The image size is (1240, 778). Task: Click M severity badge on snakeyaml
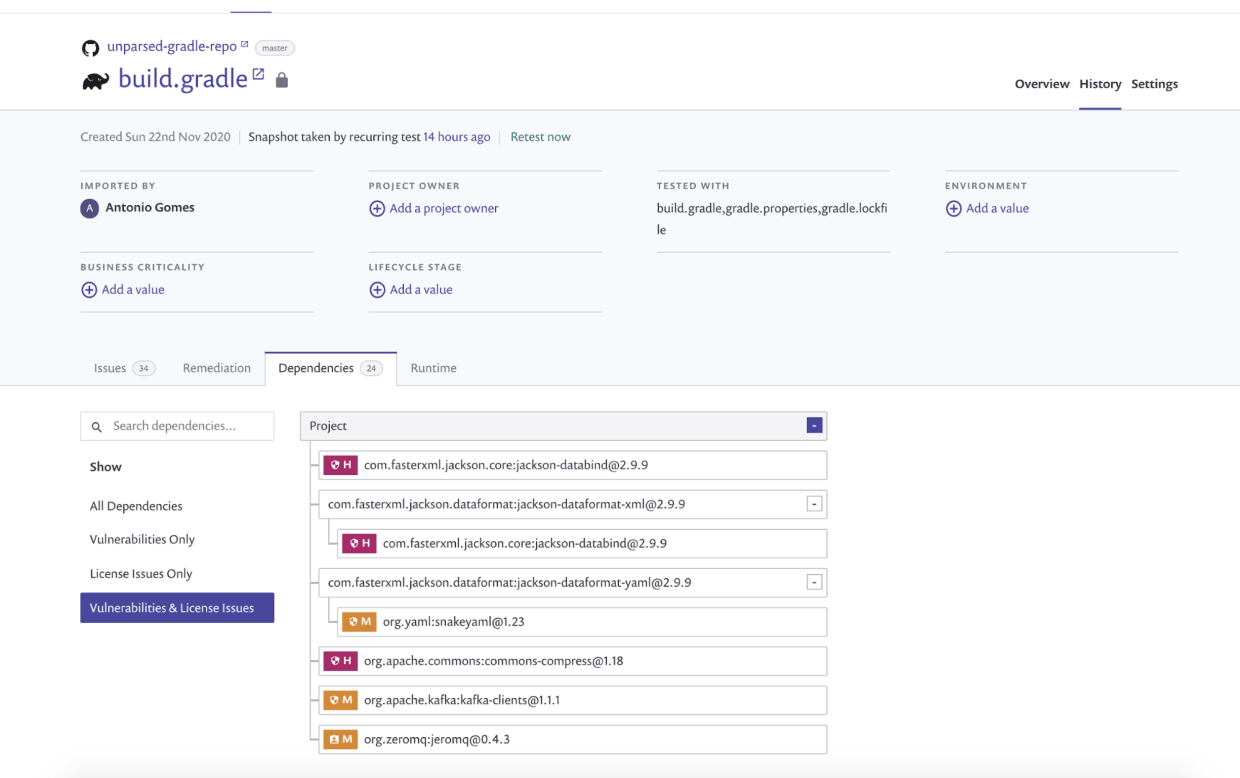(360, 621)
